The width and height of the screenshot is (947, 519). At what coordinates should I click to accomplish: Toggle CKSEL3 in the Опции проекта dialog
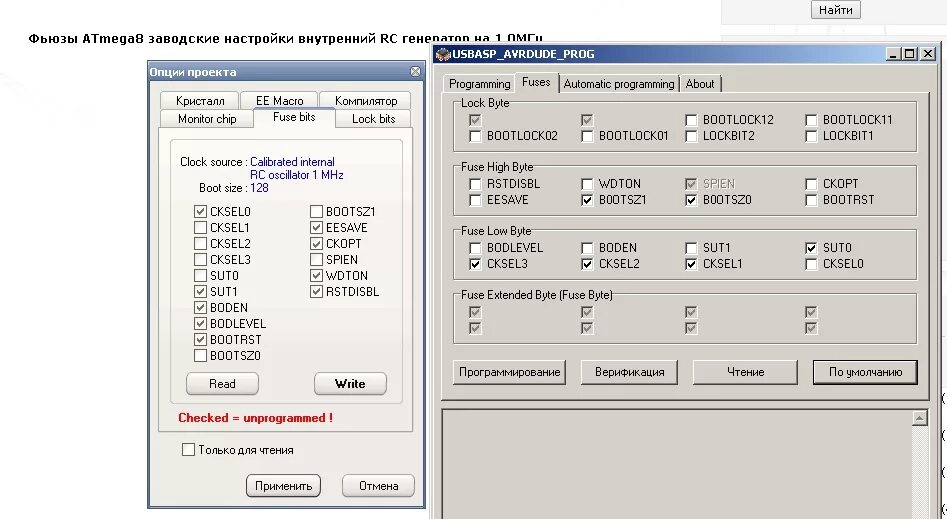click(x=201, y=260)
